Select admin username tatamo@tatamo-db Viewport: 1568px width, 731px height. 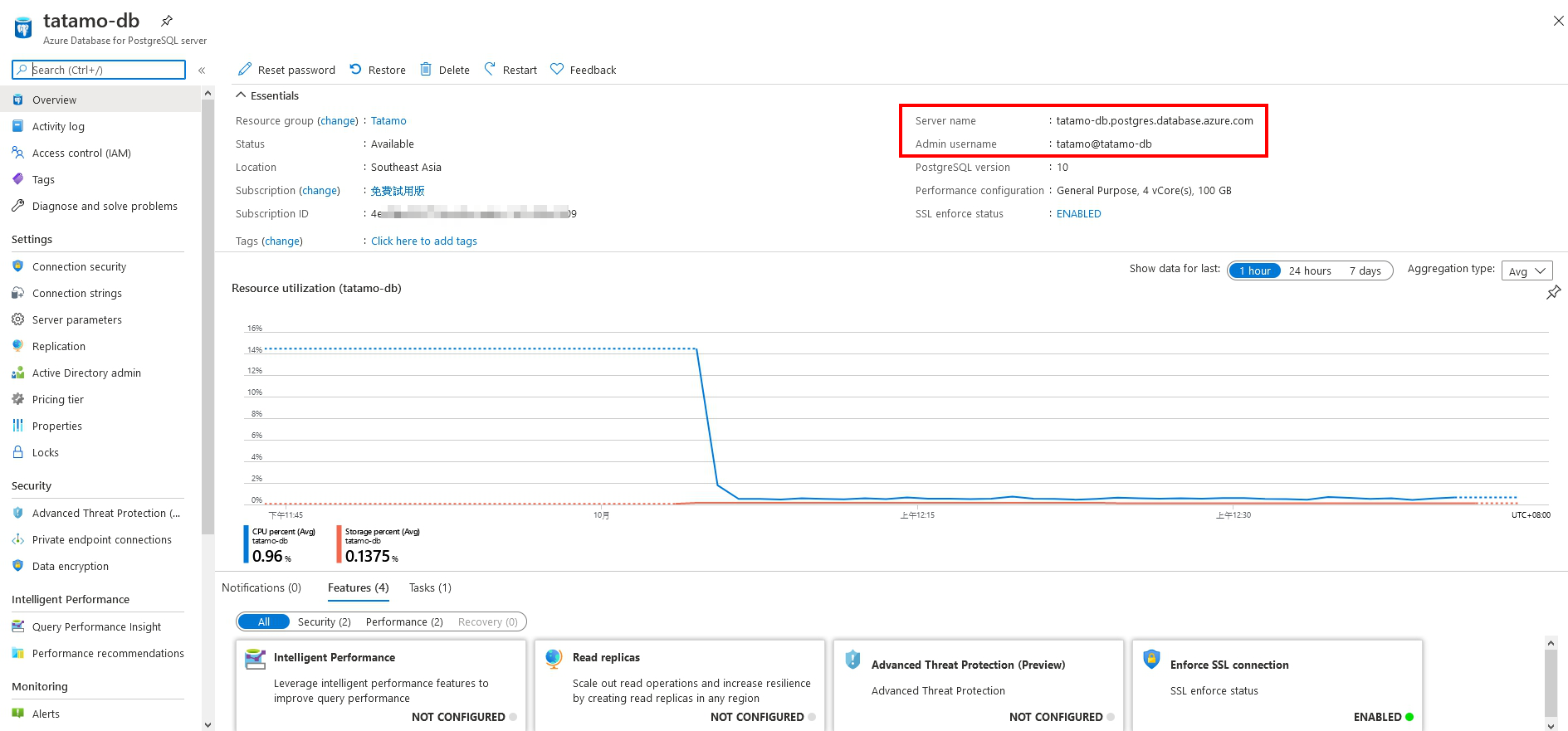click(1104, 144)
